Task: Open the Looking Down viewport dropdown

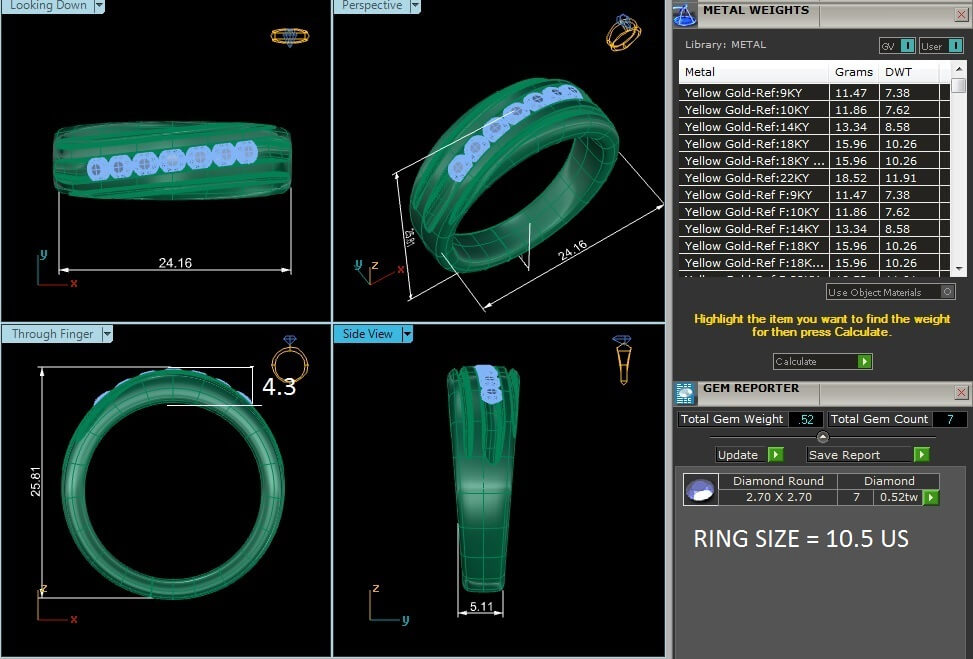Action: click(99, 6)
